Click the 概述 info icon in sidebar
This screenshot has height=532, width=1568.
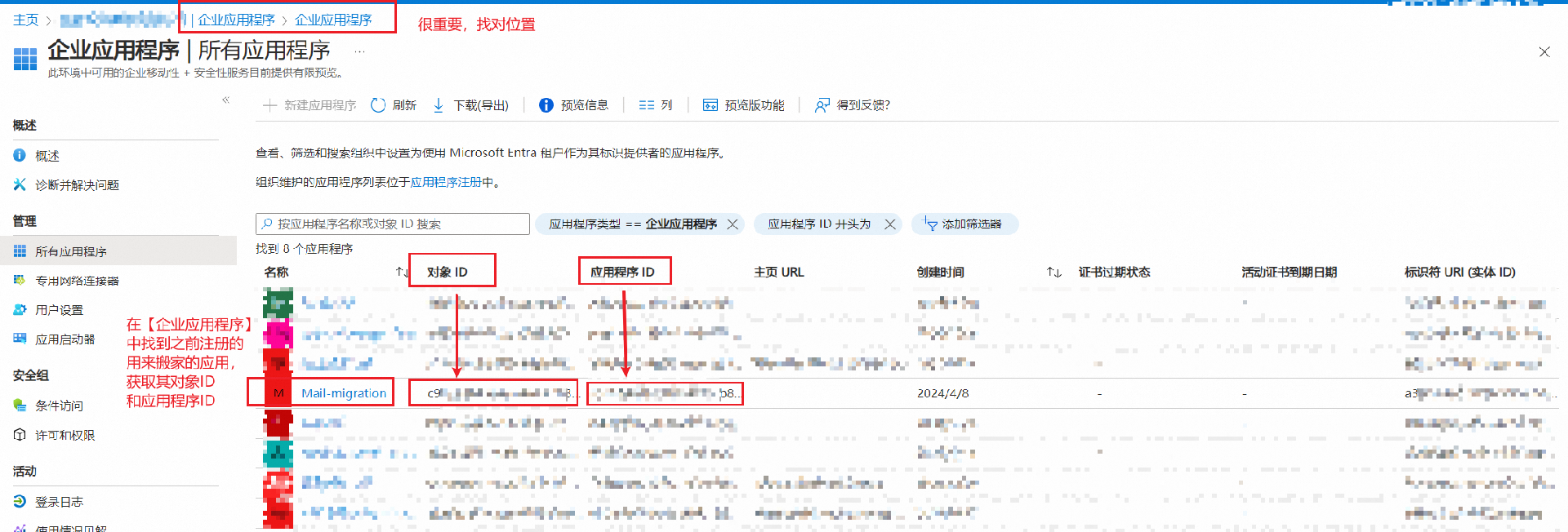20,155
